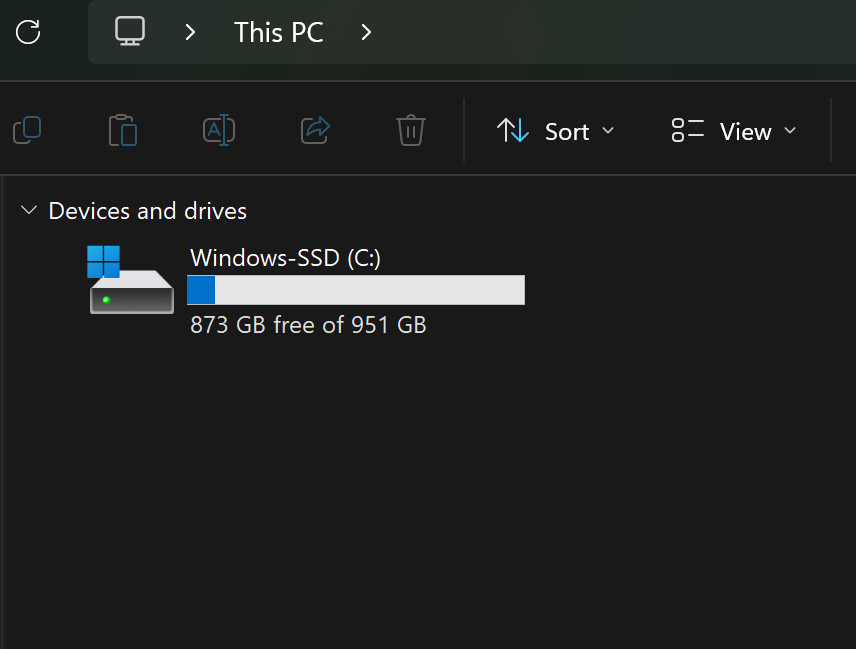
Task: Click the C: drive storage usage bar
Action: tap(356, 290)
